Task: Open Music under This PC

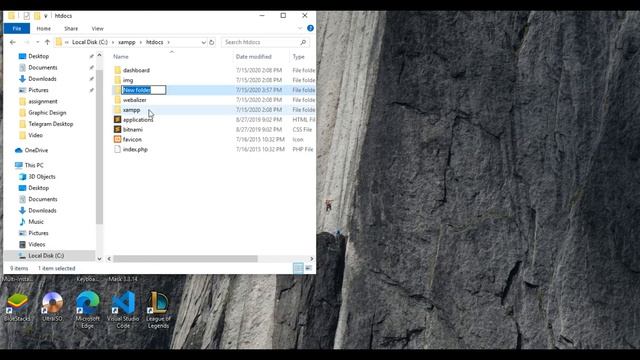Action: tap(36, 222)
